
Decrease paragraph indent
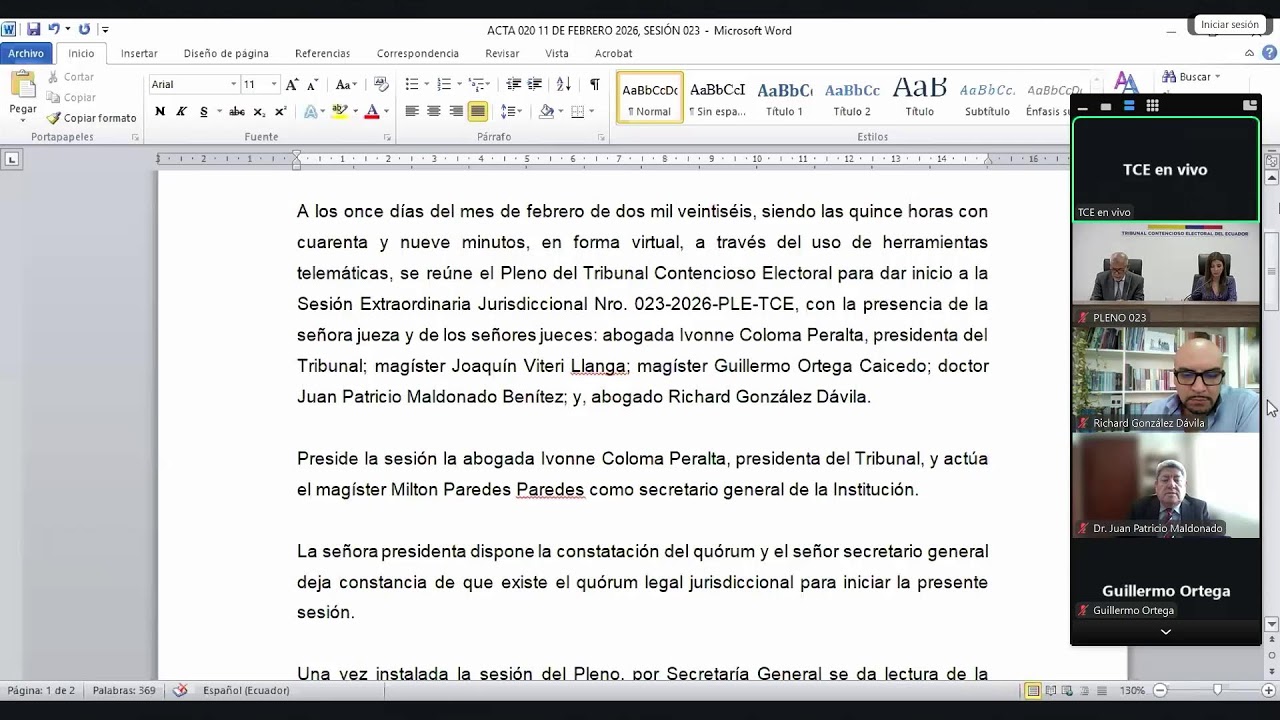pos(513,85)
